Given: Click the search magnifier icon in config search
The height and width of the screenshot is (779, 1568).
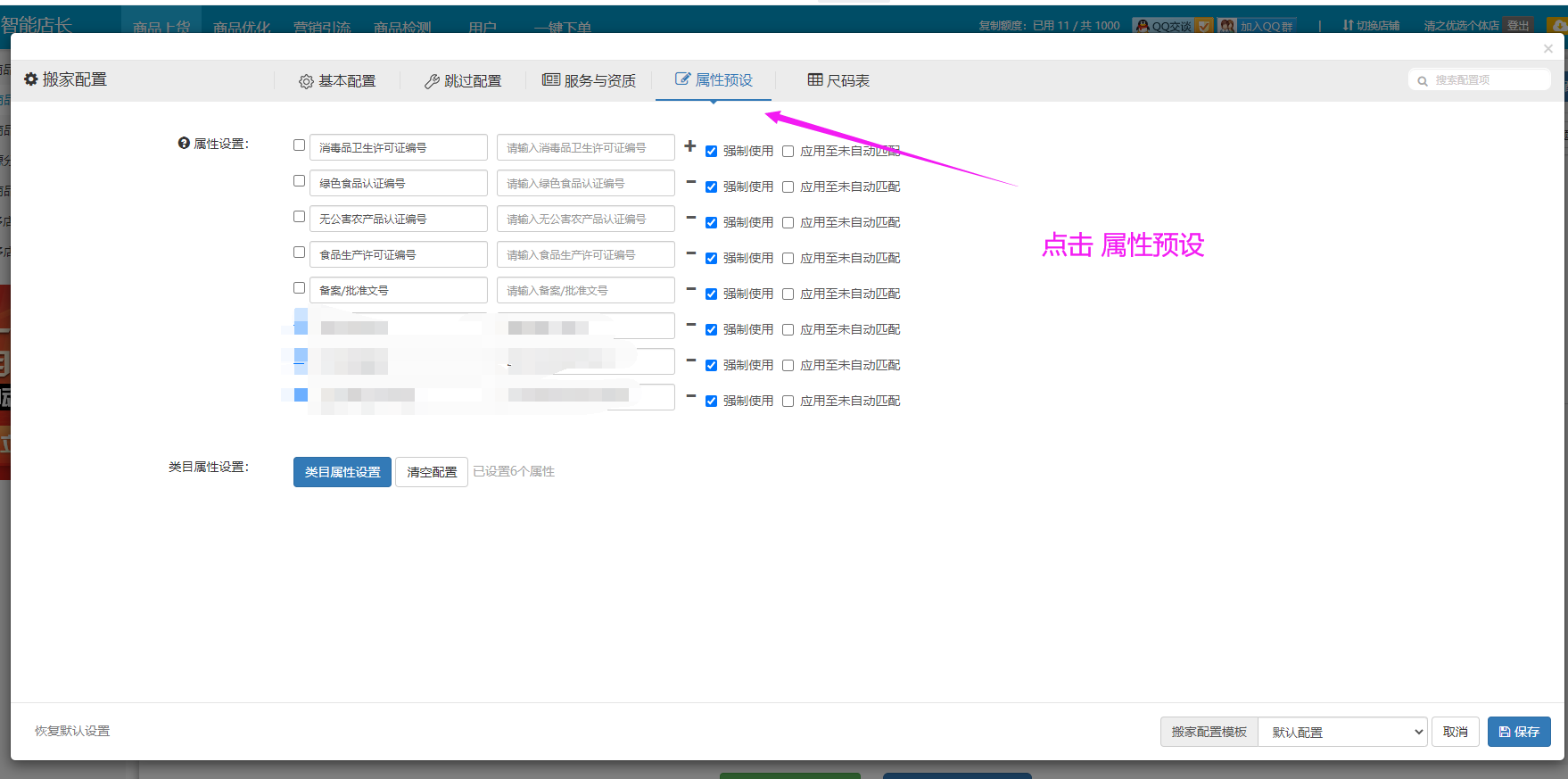Looking at the screenshot, I should pyautogui.click(x=1423, y=81).
